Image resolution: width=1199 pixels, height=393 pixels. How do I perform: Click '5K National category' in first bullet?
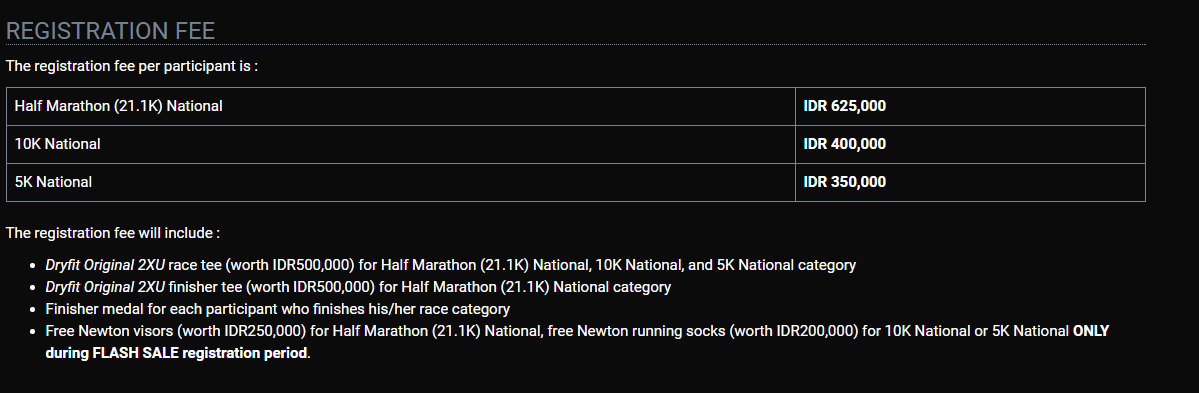786,265
